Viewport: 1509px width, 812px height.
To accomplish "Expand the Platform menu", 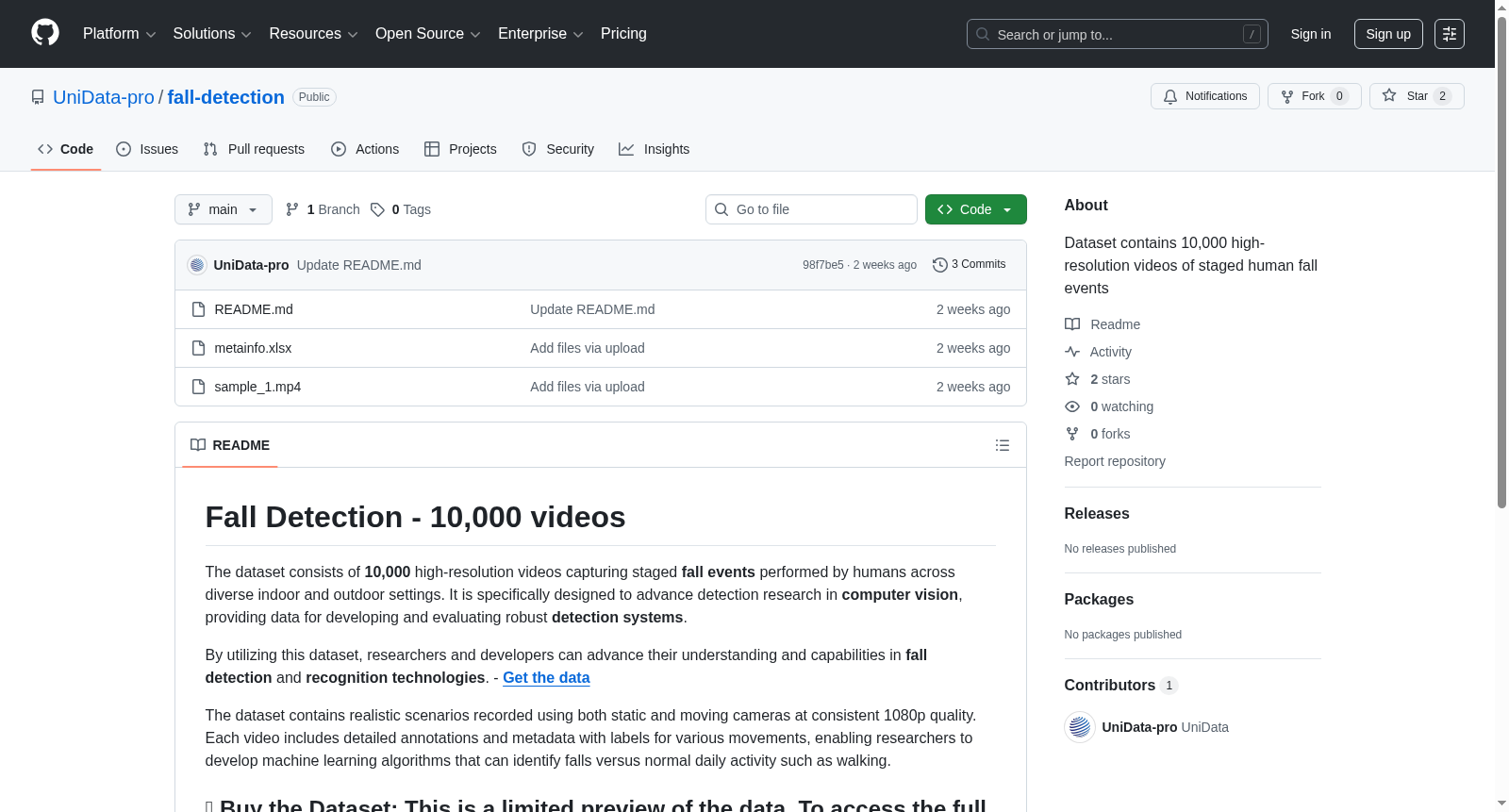I will tap(119, 34).
